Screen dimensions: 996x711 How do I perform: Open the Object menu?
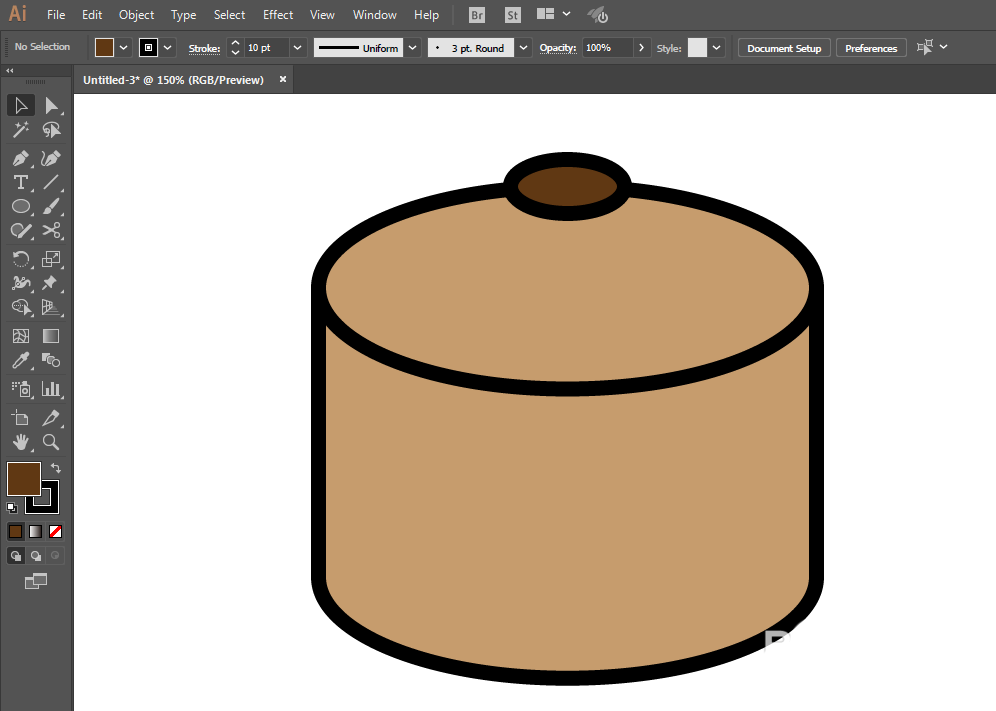pos(137,15)
